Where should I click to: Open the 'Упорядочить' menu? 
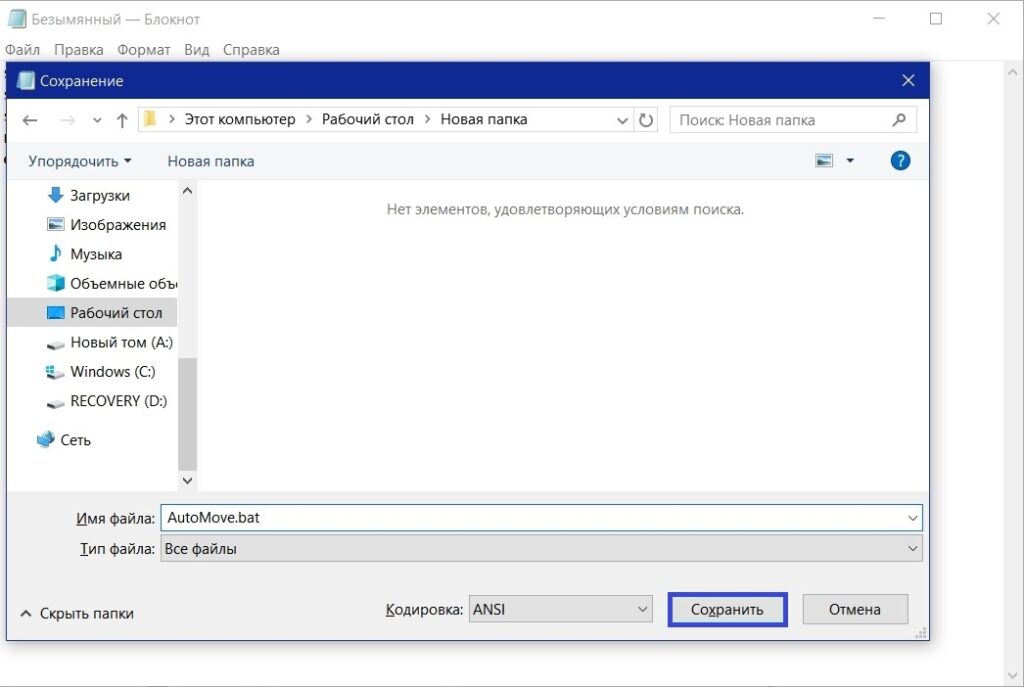click(x=80, y=161)
